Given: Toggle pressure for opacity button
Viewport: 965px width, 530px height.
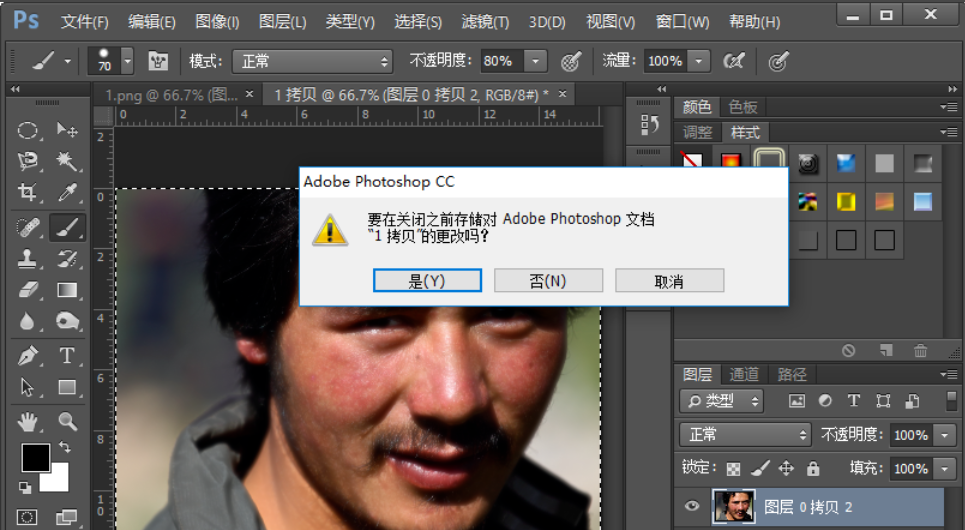Looking at the screenshot, I should (571, 61).
